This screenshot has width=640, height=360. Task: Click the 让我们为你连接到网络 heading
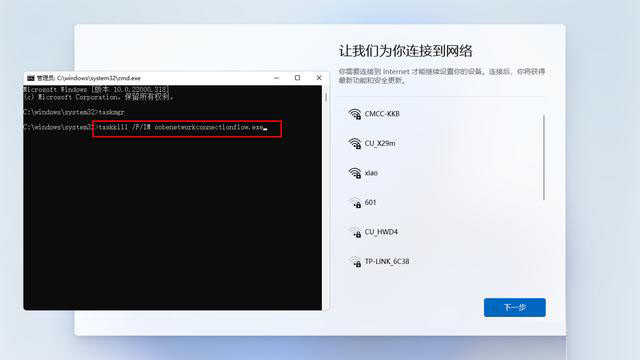coord(405,51)
